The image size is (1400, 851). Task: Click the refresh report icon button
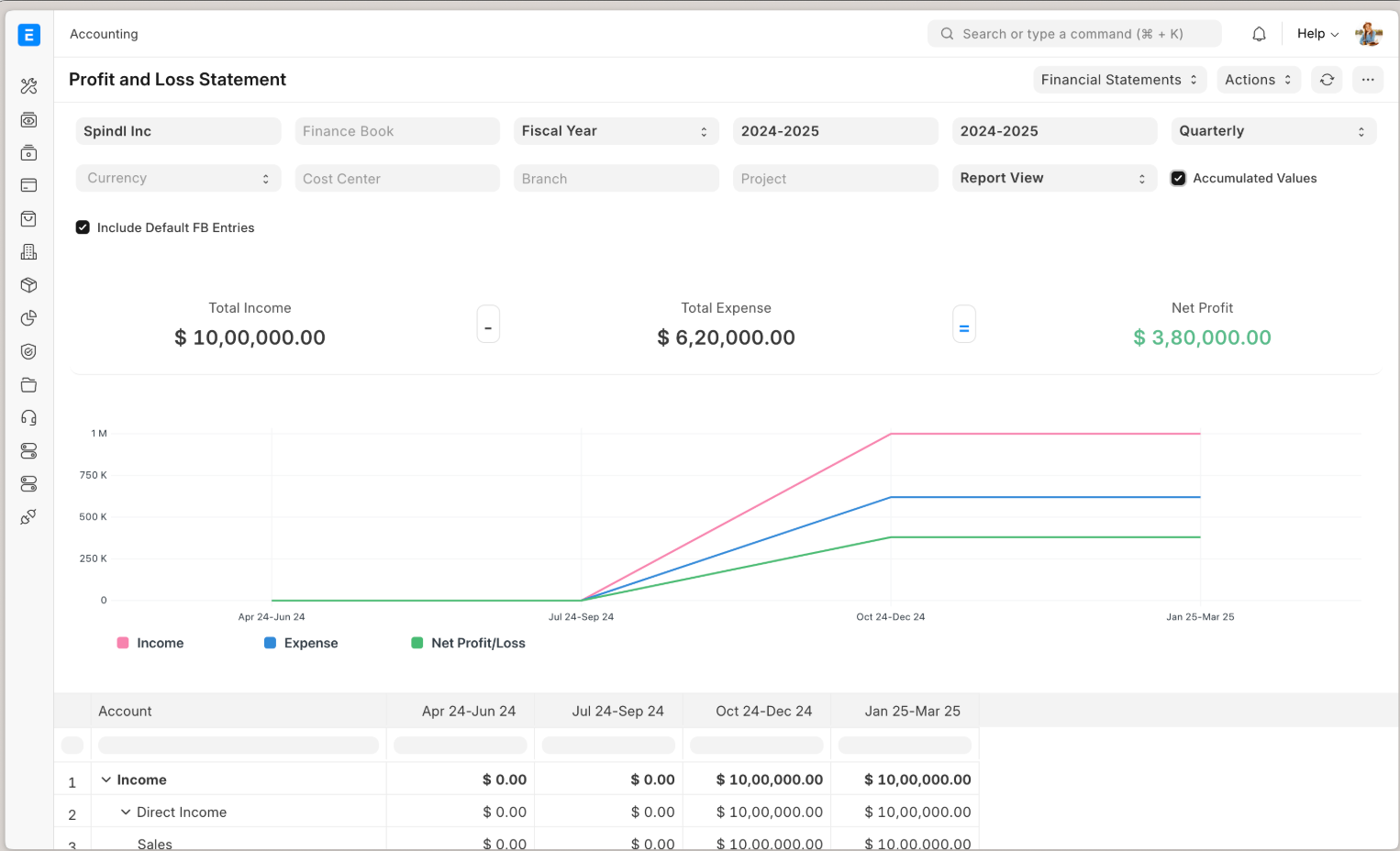click(x=1327, y=80)
